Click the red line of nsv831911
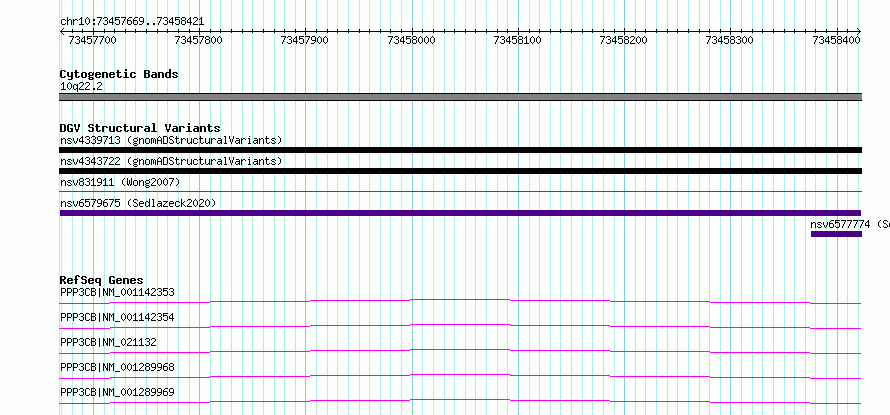Viewport: 890px width, 415px height. pyautogui.click(x=460, y=192)
